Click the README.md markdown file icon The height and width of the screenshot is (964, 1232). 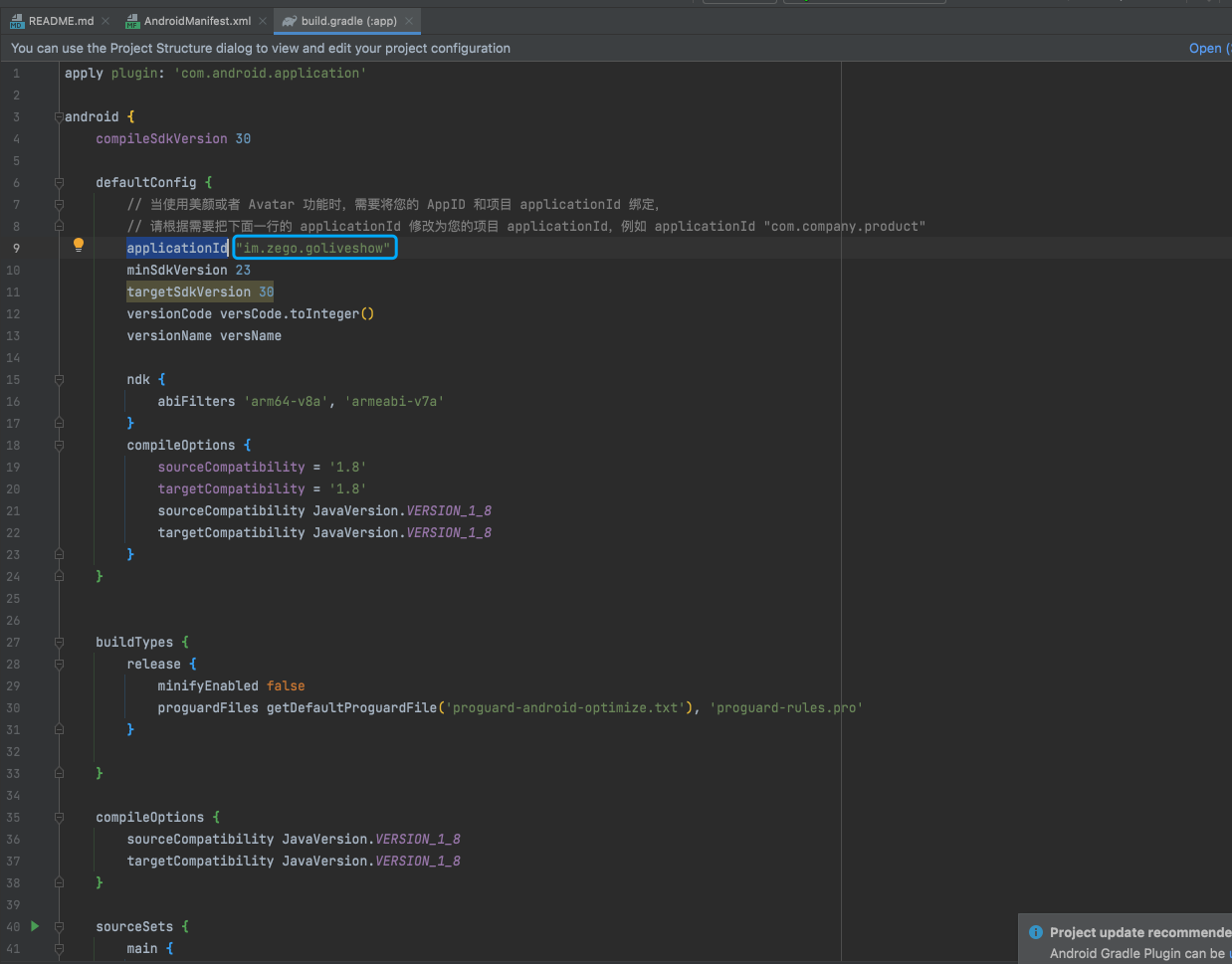(x=17, y=21)
